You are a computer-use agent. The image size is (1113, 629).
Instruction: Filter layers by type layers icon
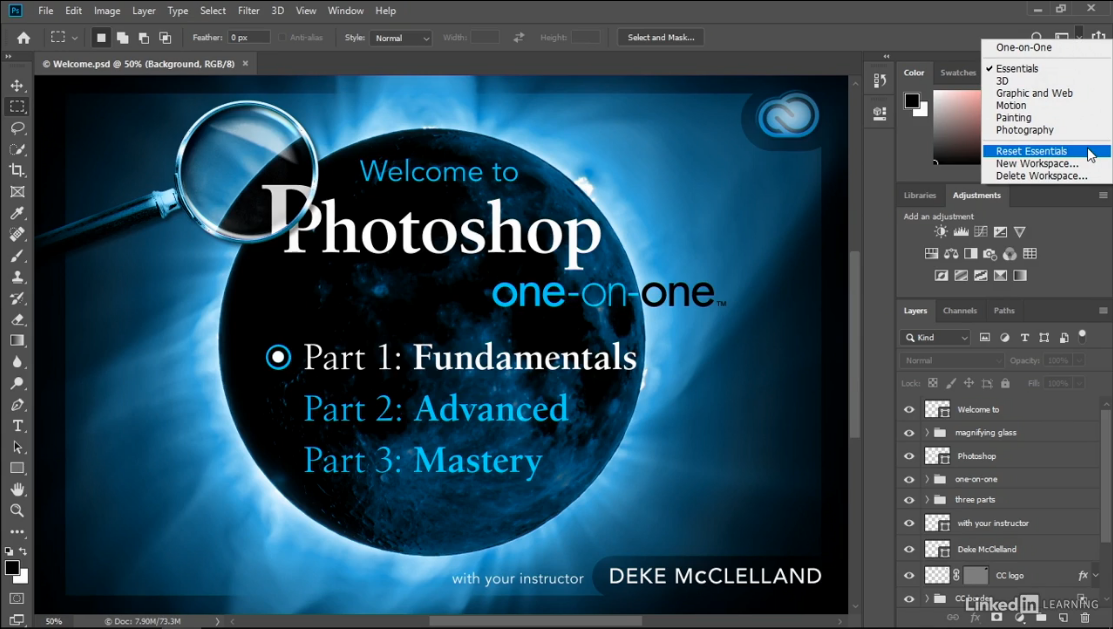pyautogui.click(x=1024, y=338)
